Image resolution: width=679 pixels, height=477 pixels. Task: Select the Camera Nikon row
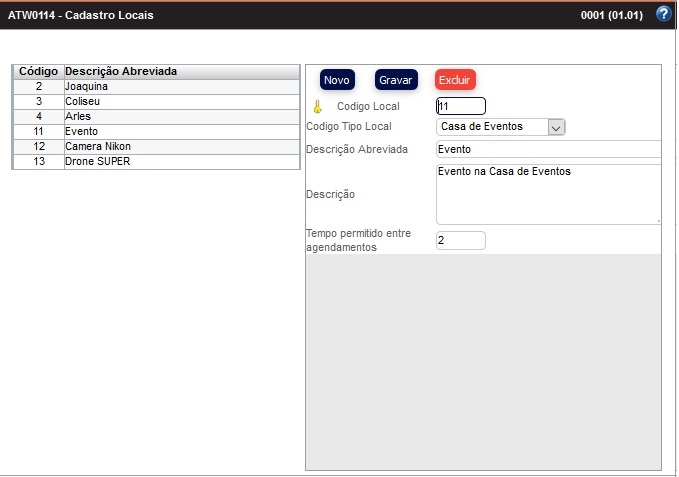point(156,147)
